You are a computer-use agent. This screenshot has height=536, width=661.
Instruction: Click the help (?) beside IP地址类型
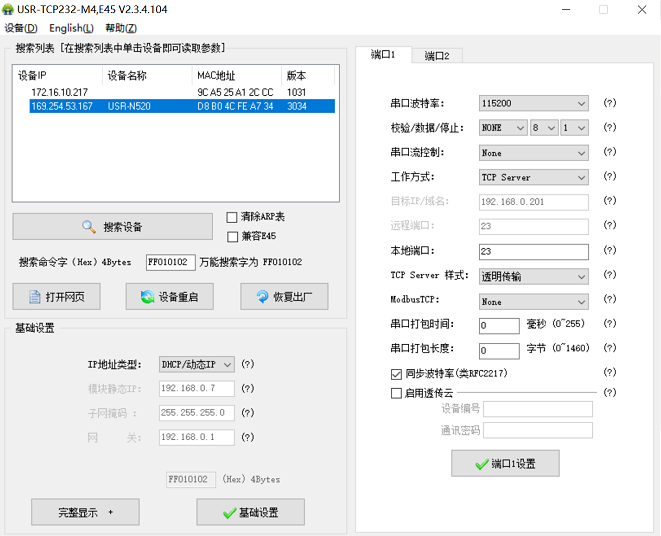(x=247, y=365)
